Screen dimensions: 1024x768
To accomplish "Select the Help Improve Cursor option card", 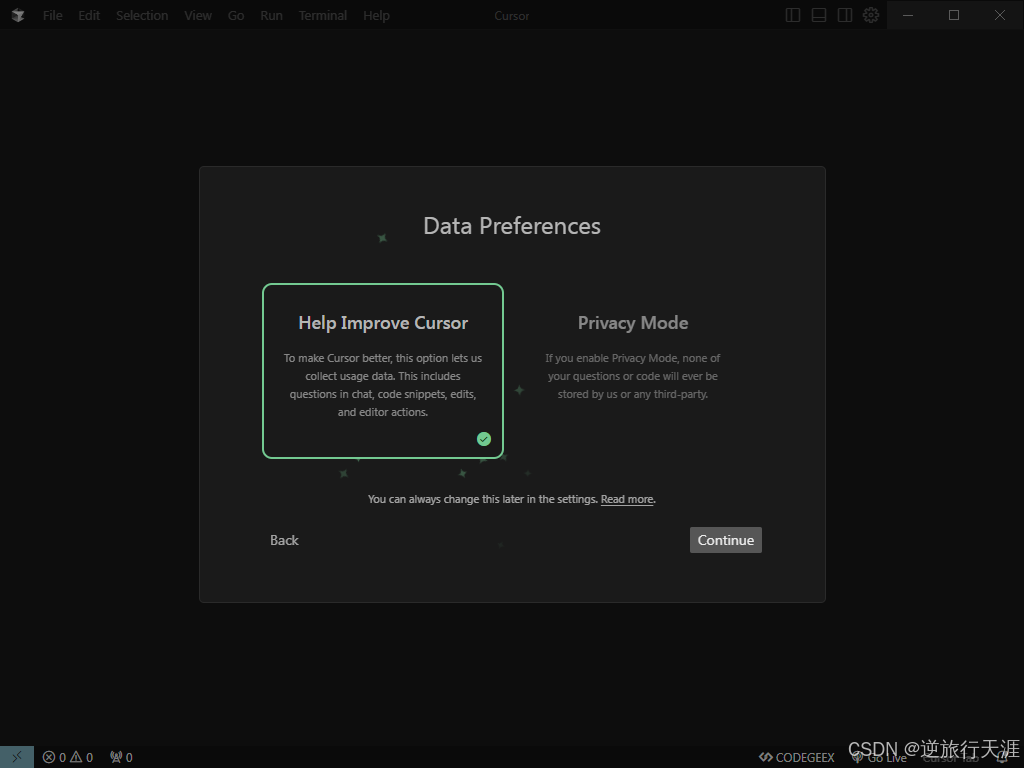I will pos(383,371).
